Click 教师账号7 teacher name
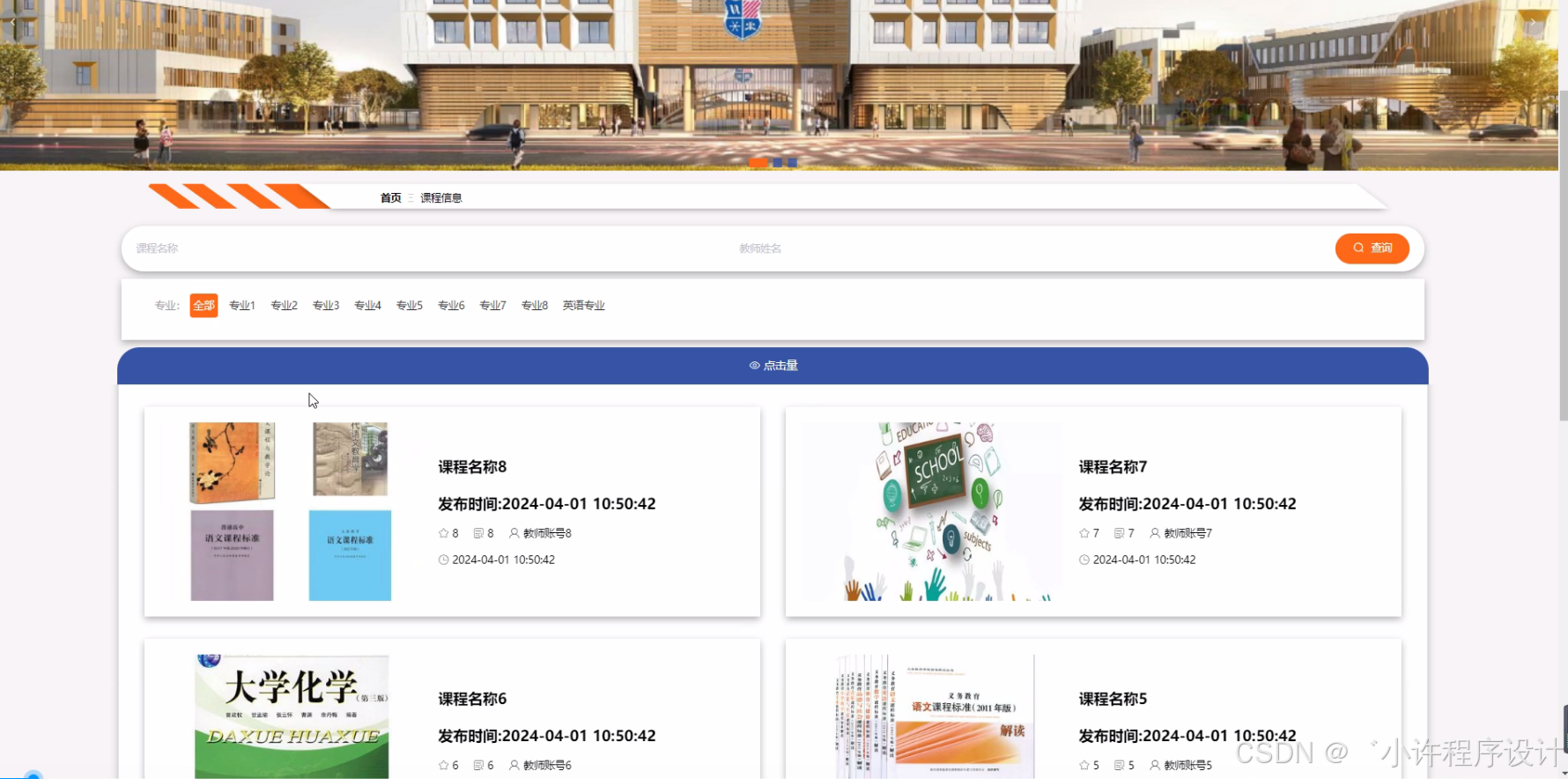The height and width of the screenshot is (779, 1568). [1187, 533]
